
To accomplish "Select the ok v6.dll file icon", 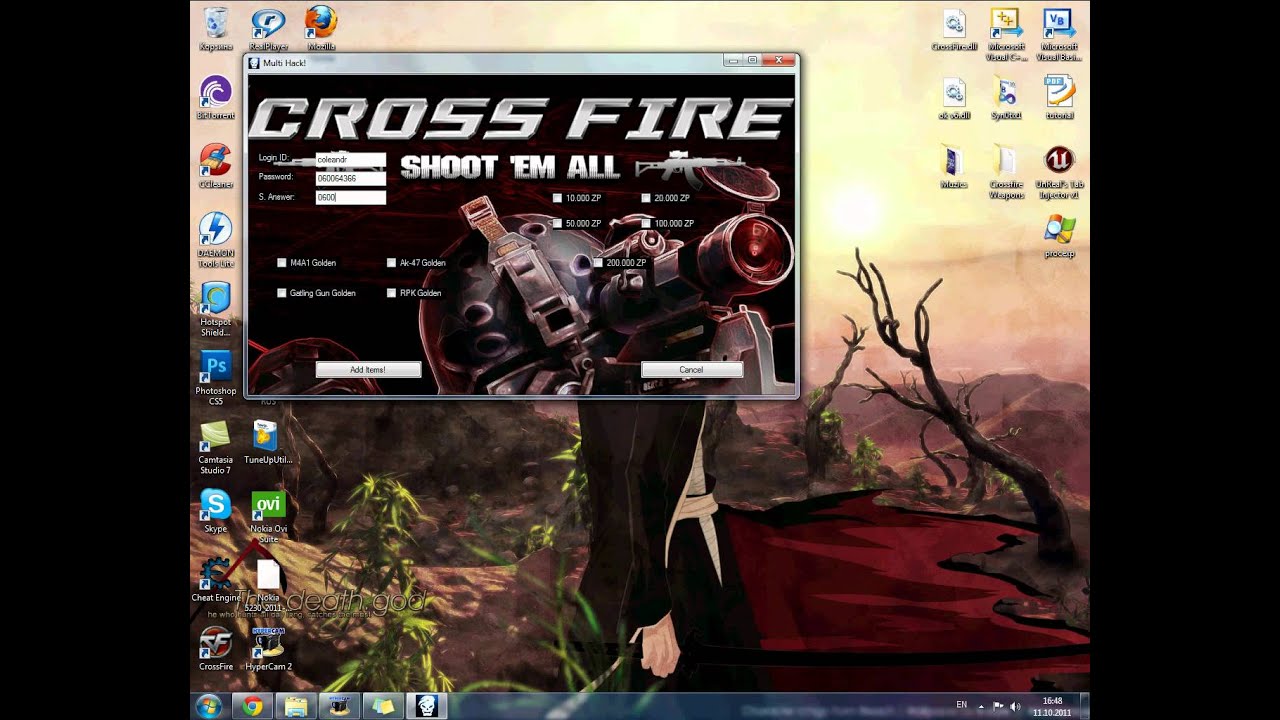I will [x=955, y=98].
